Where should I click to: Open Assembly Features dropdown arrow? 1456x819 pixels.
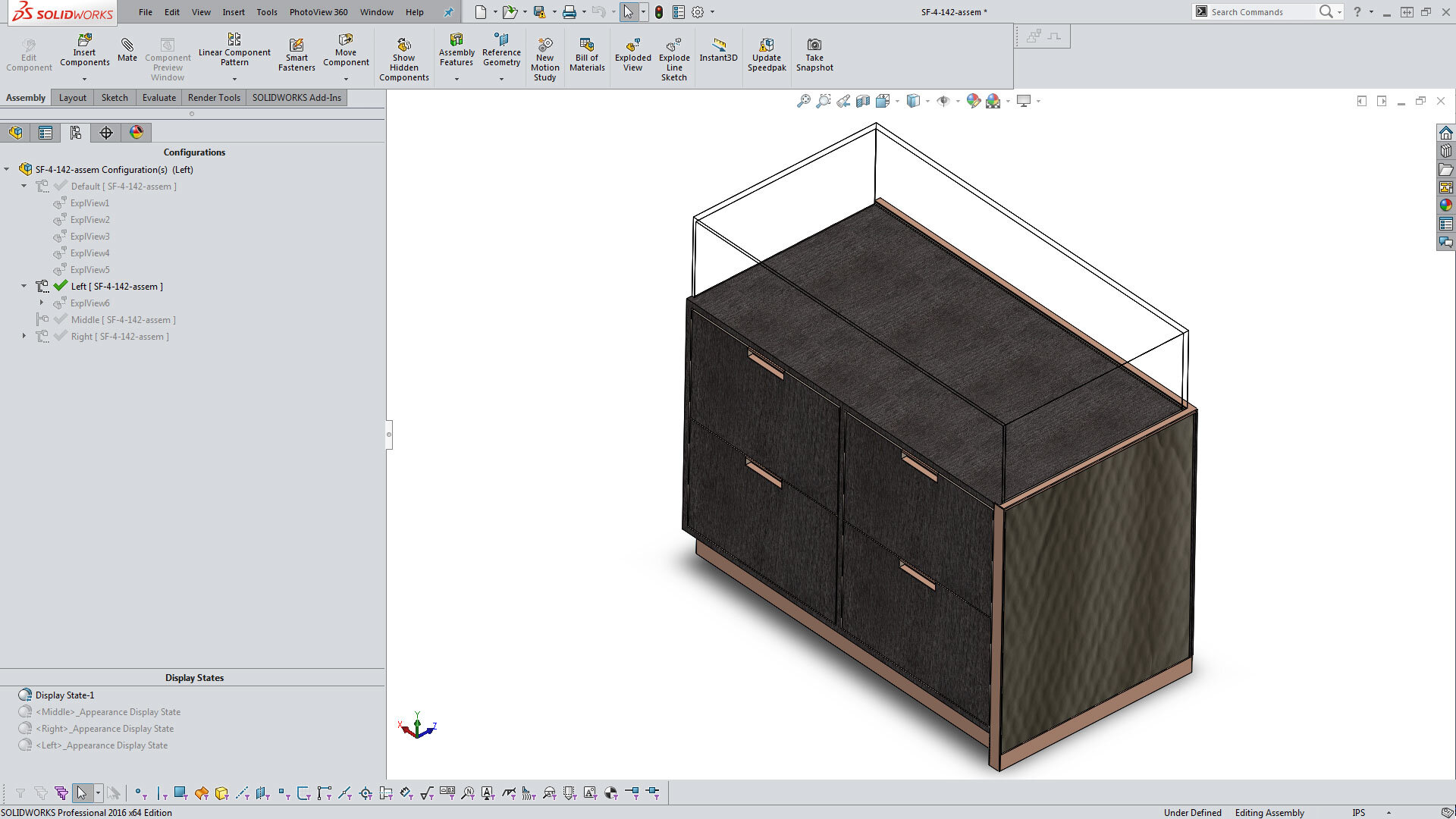(457, 79)
